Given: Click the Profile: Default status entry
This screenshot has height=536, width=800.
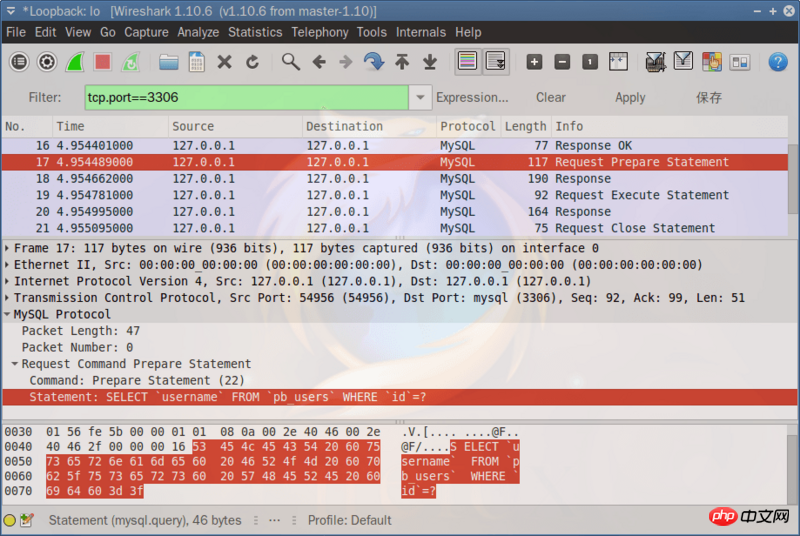Looking at the screenshot, I should click(x=349, y=520).
